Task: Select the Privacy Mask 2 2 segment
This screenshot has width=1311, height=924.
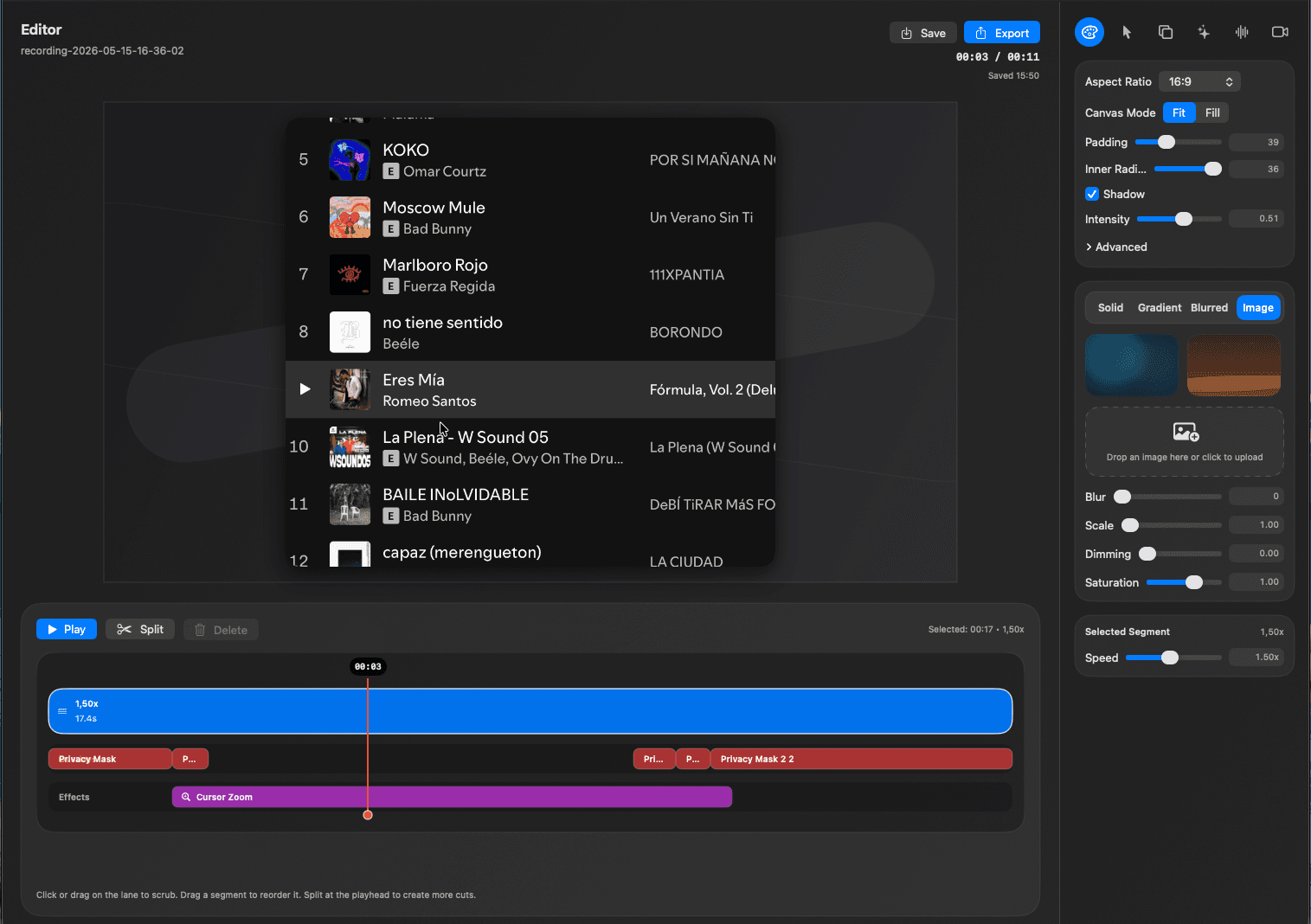Action: (861, 759)
